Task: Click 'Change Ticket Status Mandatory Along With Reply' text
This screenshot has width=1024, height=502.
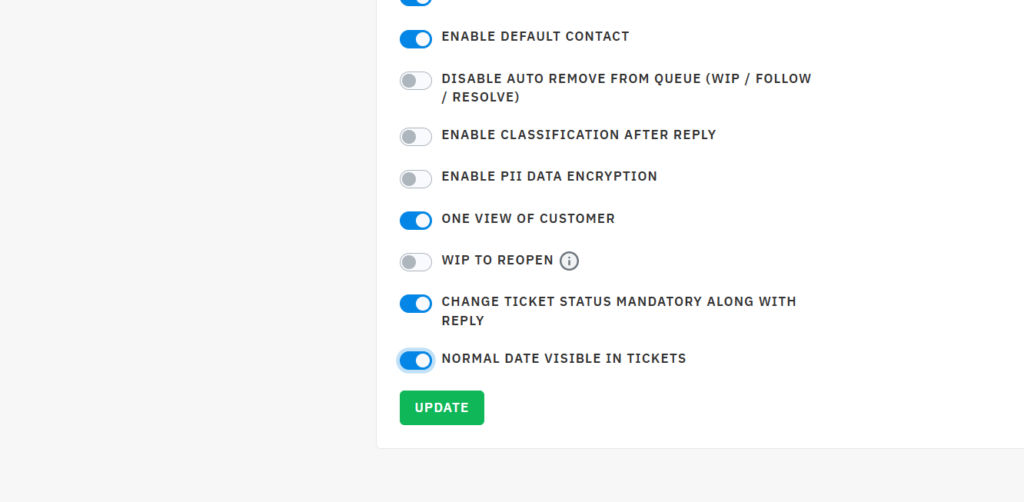Action: [x=618, y=302]
